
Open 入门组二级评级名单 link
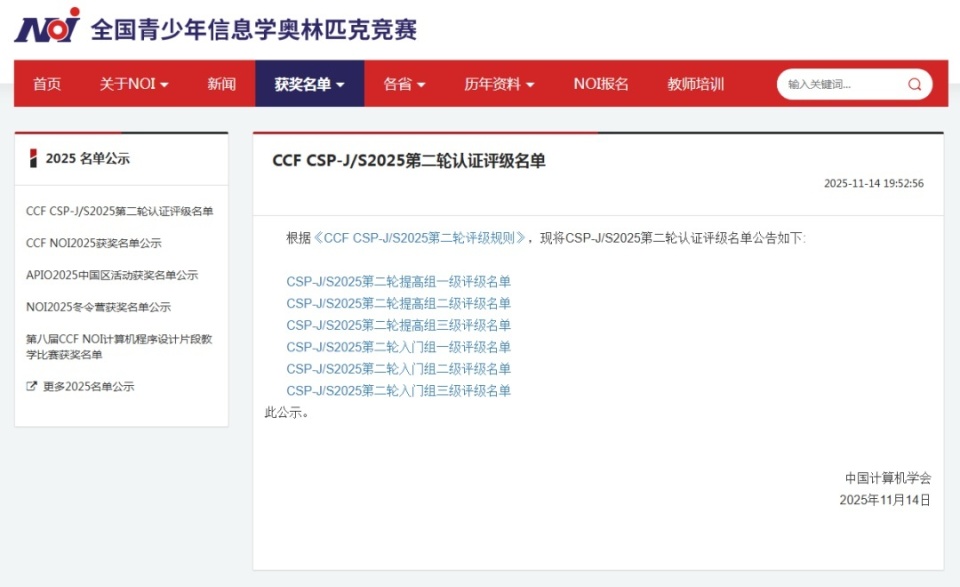point(399,369)
